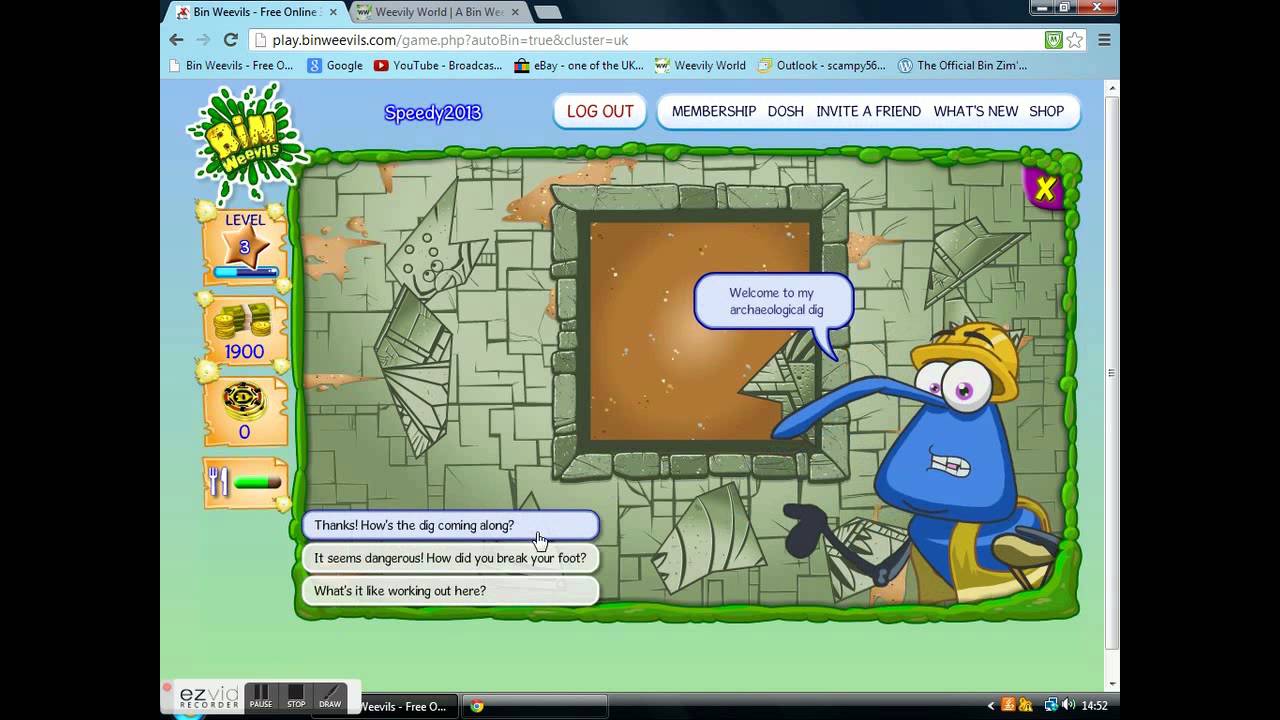Open the SHOP menu item
This screenshot has width=1280, height=720.
pyautogui.click(x=1046, y=111)
